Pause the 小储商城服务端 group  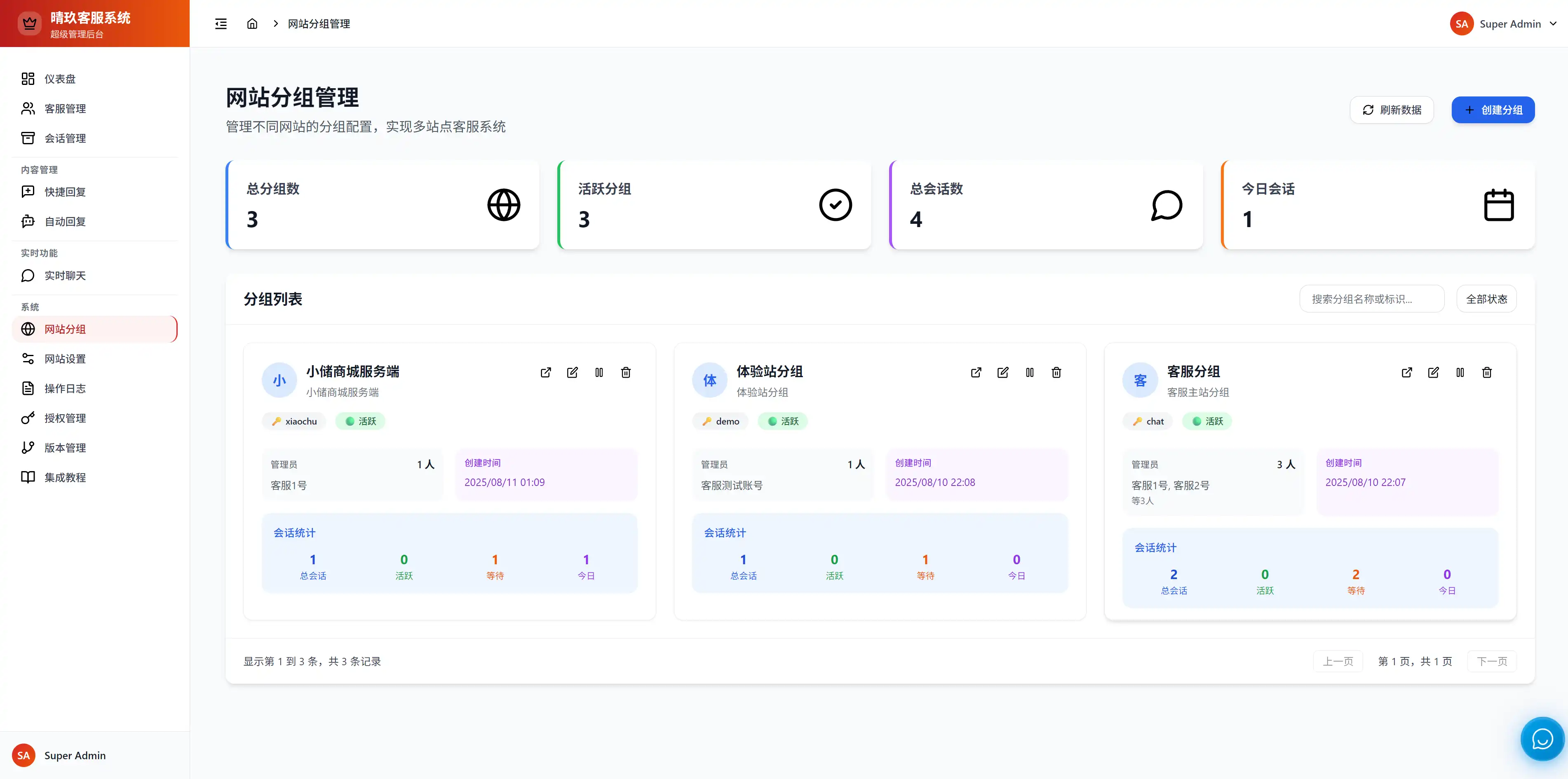click(x=599, y=373)
